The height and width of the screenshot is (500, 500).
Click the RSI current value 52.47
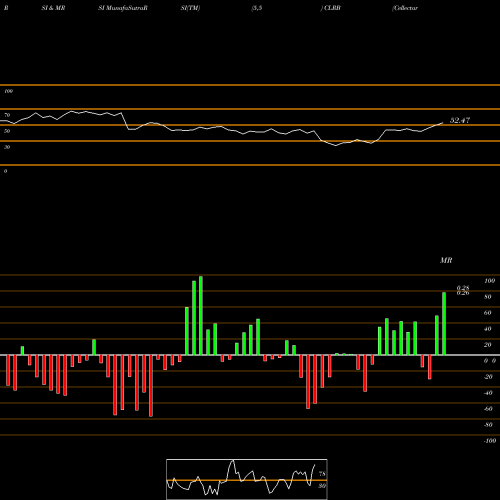(x=460, y=120)
